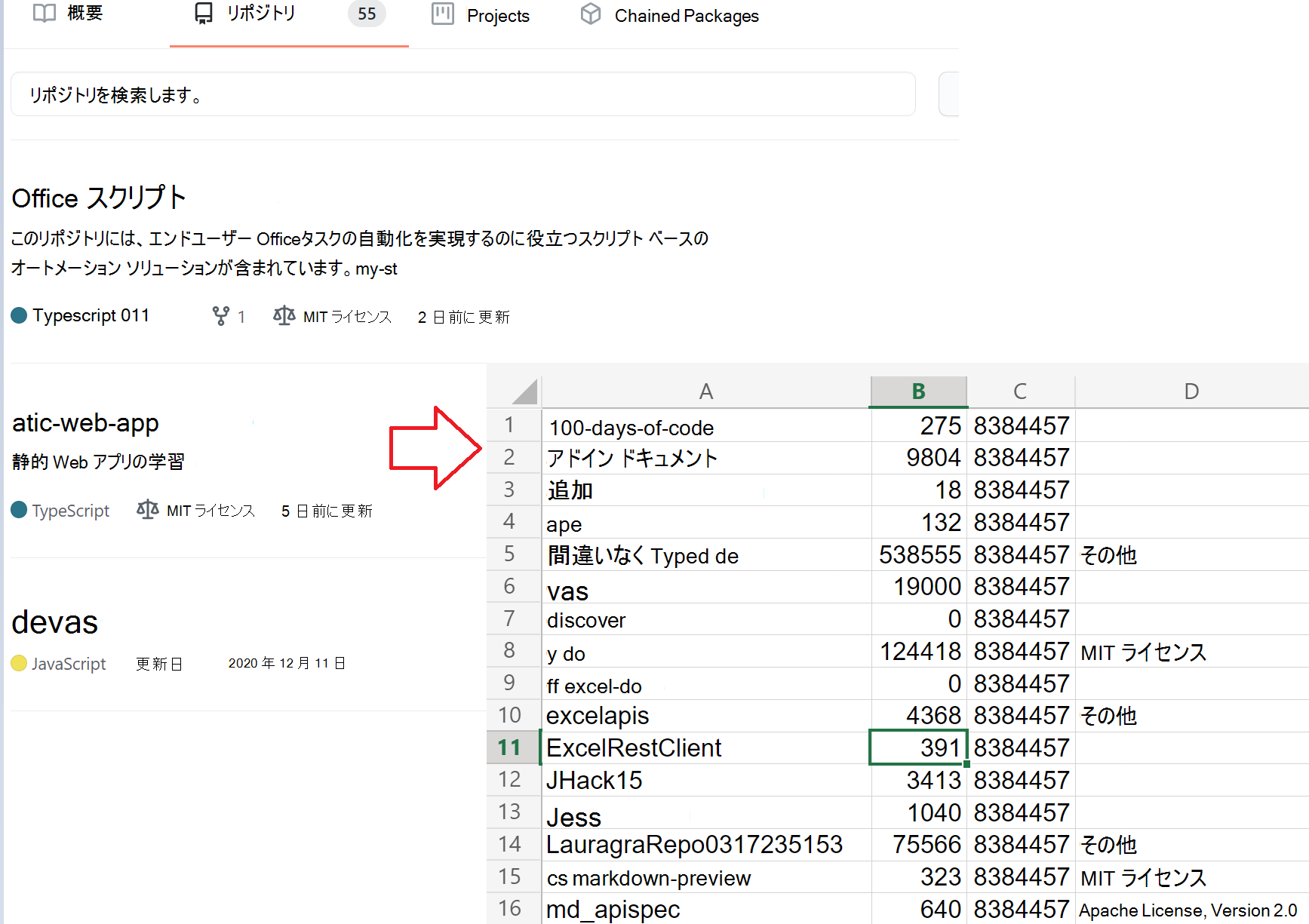Open the devas repository link
Viewport: 1309px width, 924px height.
(54, 622)
